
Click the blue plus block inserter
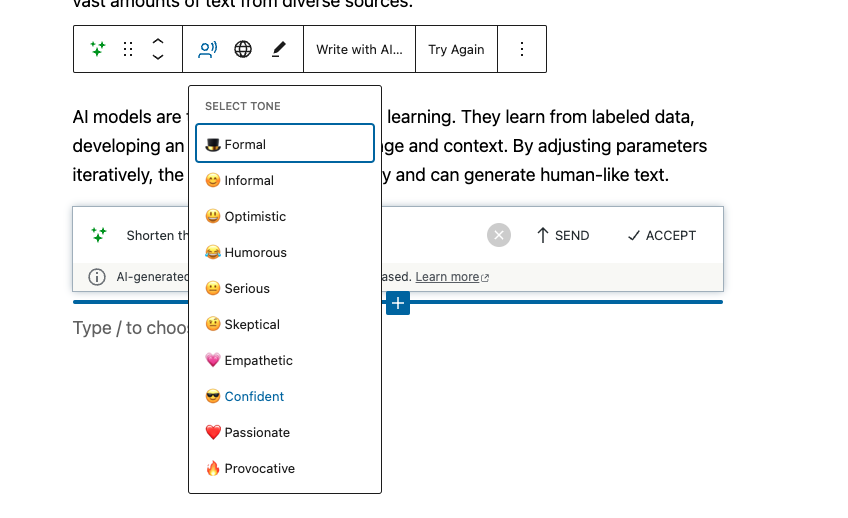click(x=398, y=303)
